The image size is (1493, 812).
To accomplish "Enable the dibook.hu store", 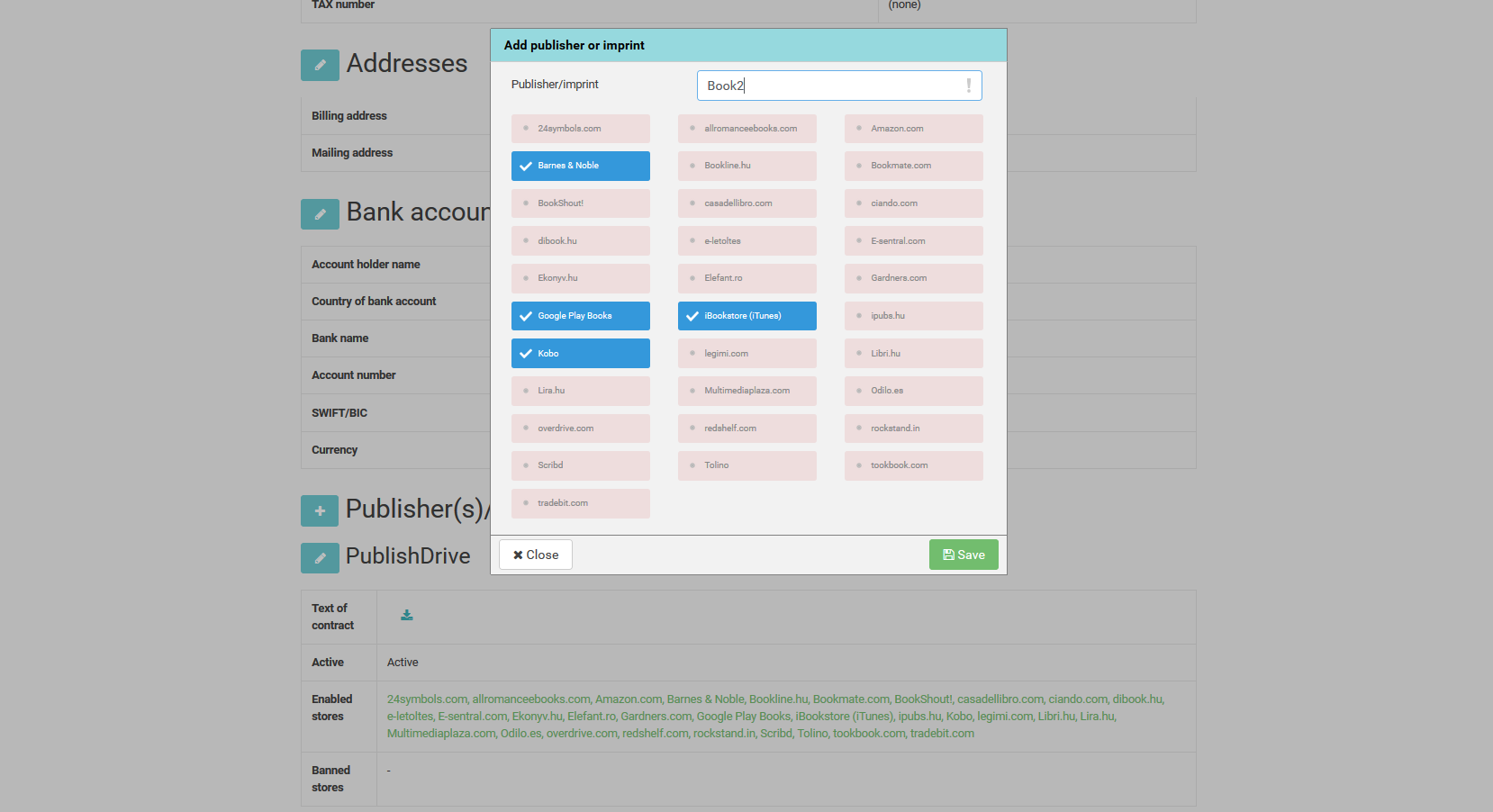I will click(581, 241).
